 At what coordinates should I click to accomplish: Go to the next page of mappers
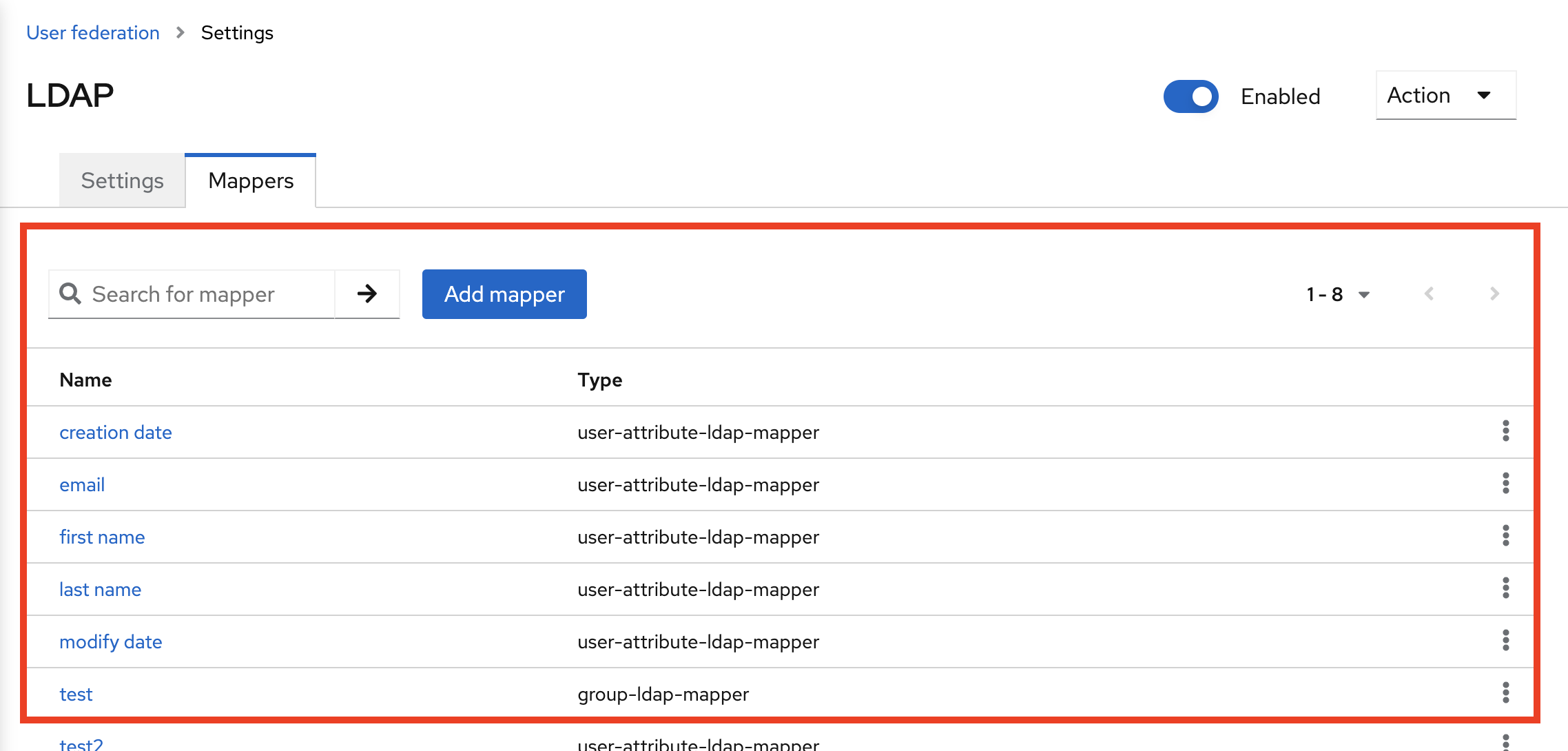1494,294
